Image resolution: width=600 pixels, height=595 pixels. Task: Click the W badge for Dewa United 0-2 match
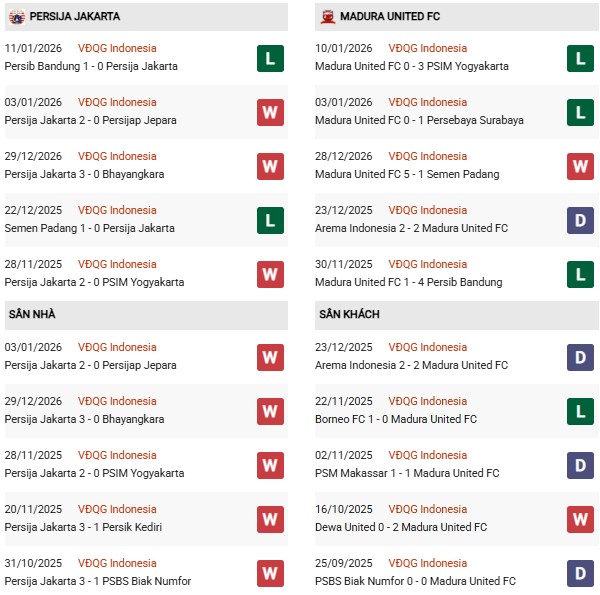[580, 519]
